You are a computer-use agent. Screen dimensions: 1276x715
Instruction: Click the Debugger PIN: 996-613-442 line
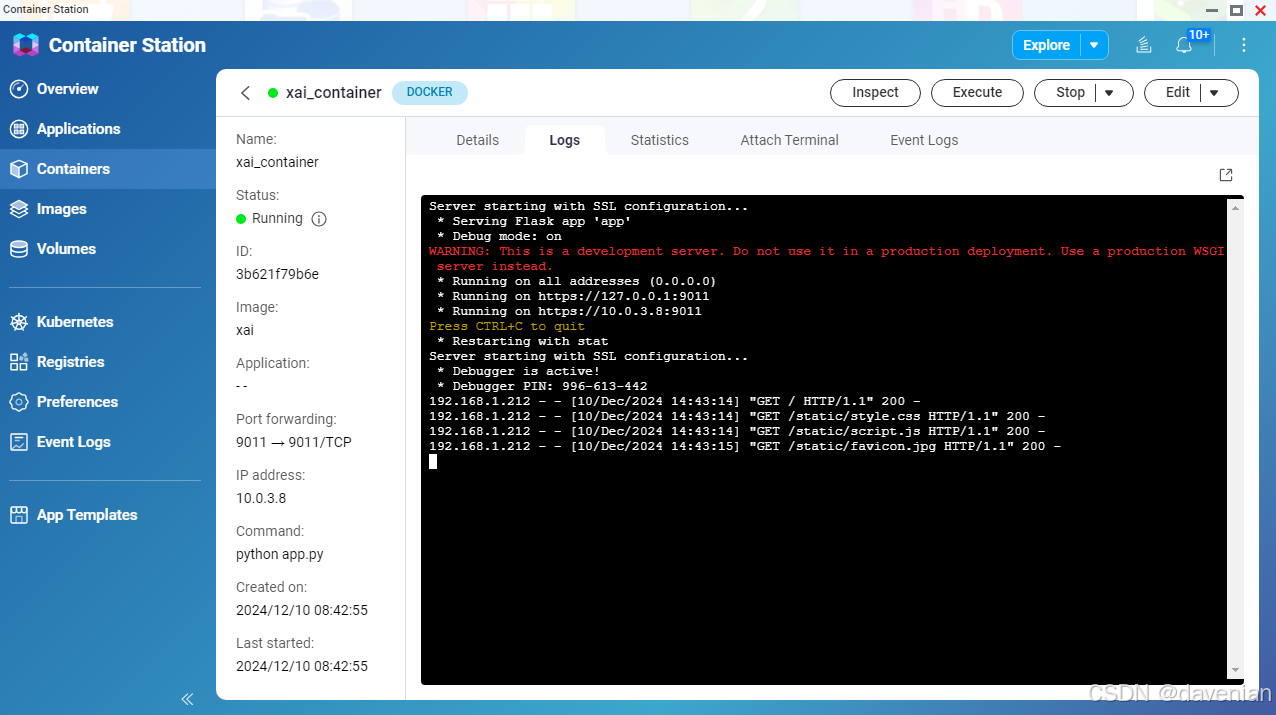coord(542,386)
